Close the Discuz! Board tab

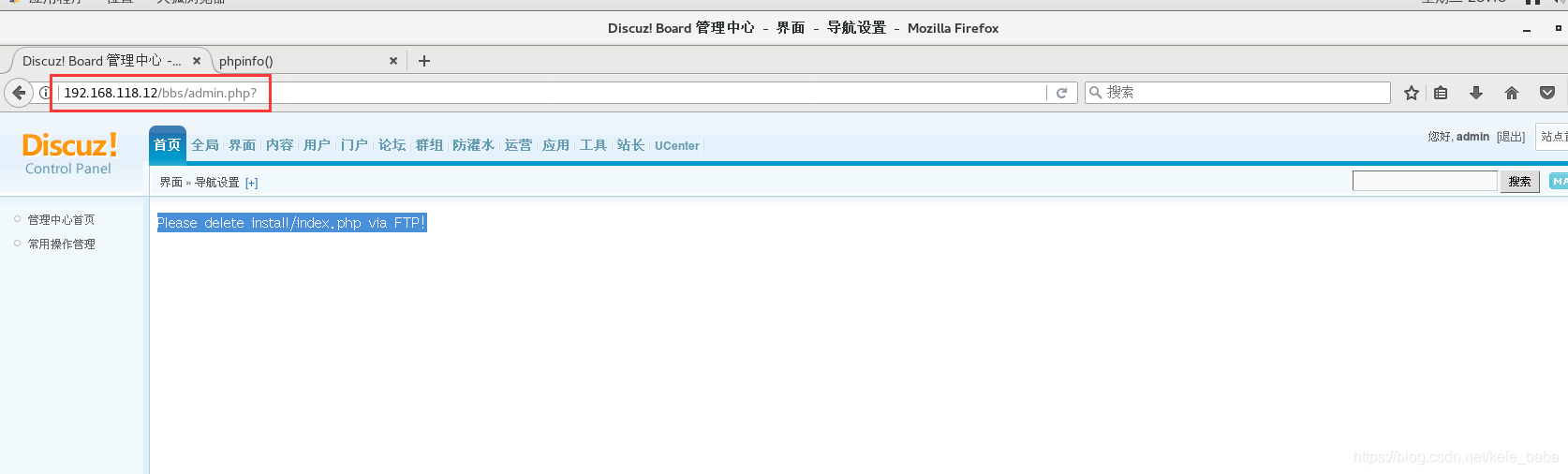tap(197, 61)
